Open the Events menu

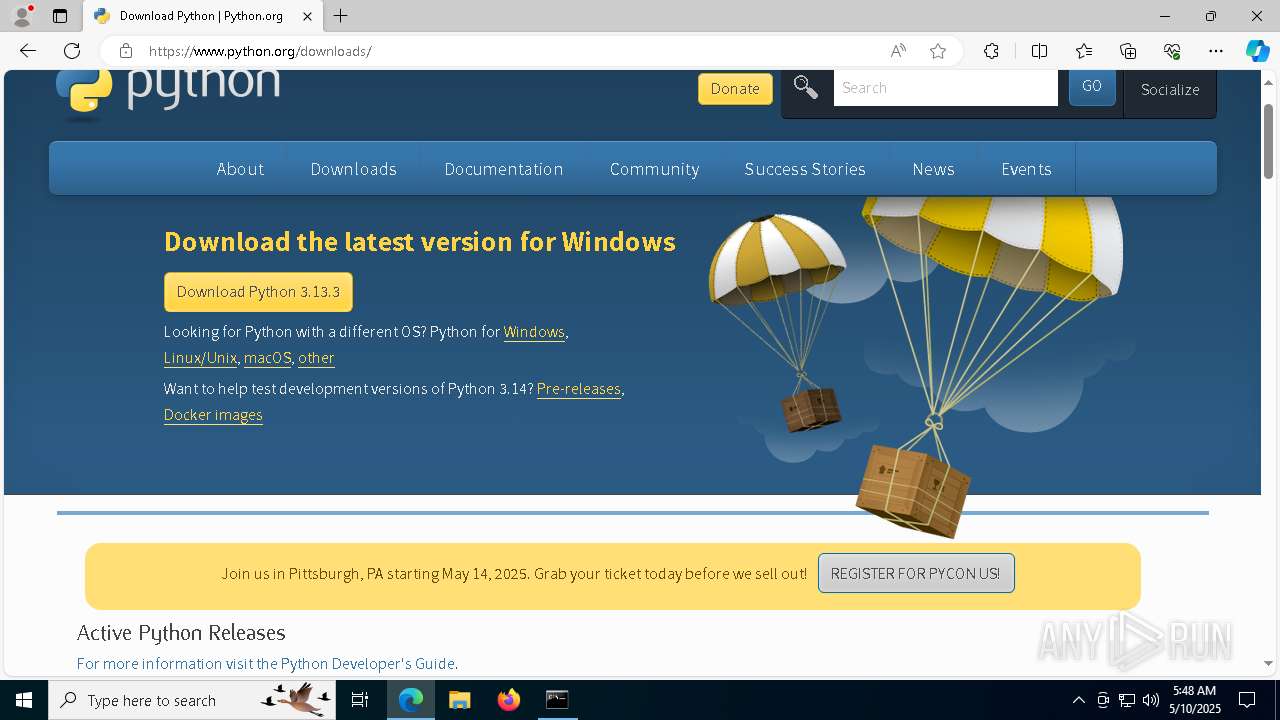tap(1026, 169)
